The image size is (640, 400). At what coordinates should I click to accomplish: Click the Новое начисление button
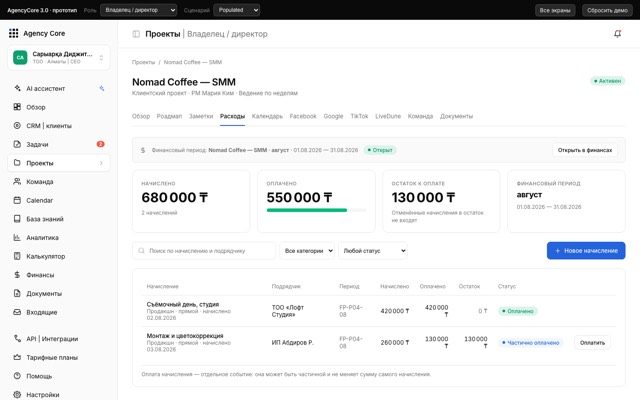click(586, 251)
